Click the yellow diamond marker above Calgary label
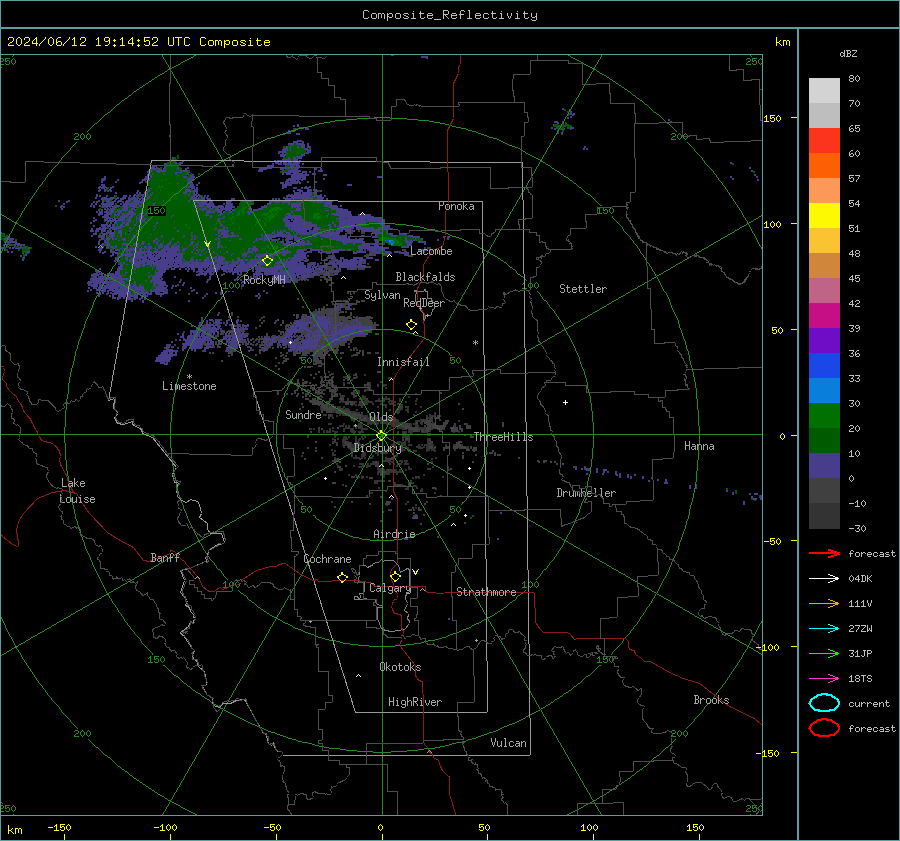This screenshot has width=900, height=841. point(395,576)
